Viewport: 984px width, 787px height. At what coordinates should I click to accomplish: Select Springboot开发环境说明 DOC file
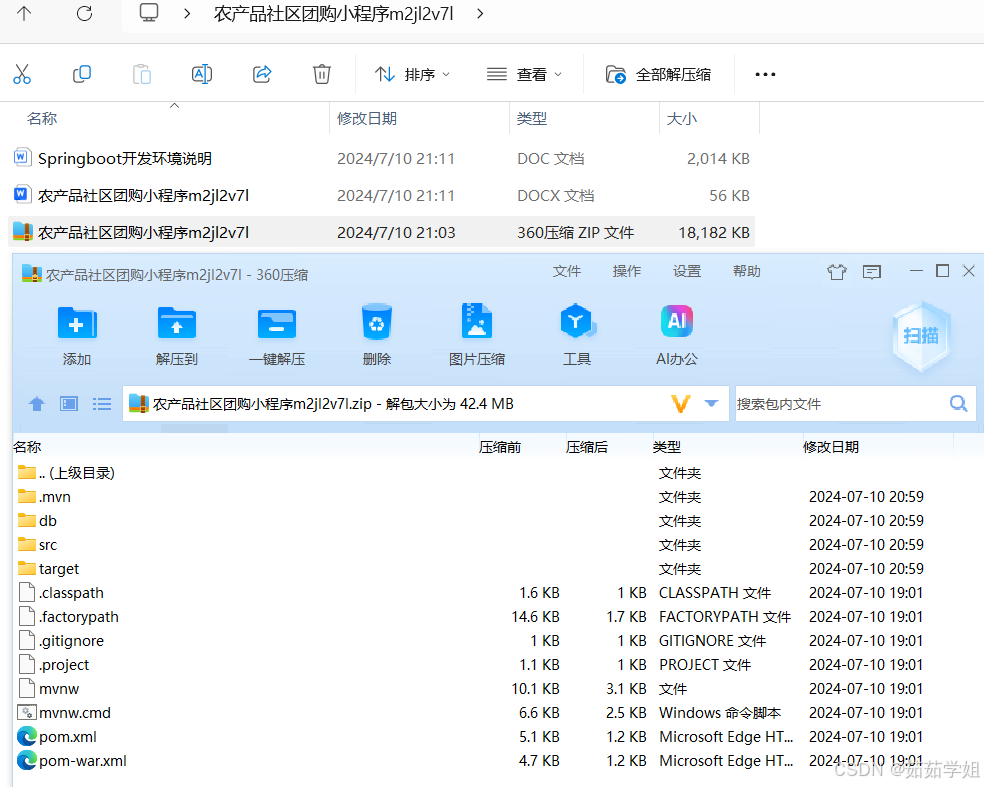click(382, 159)
